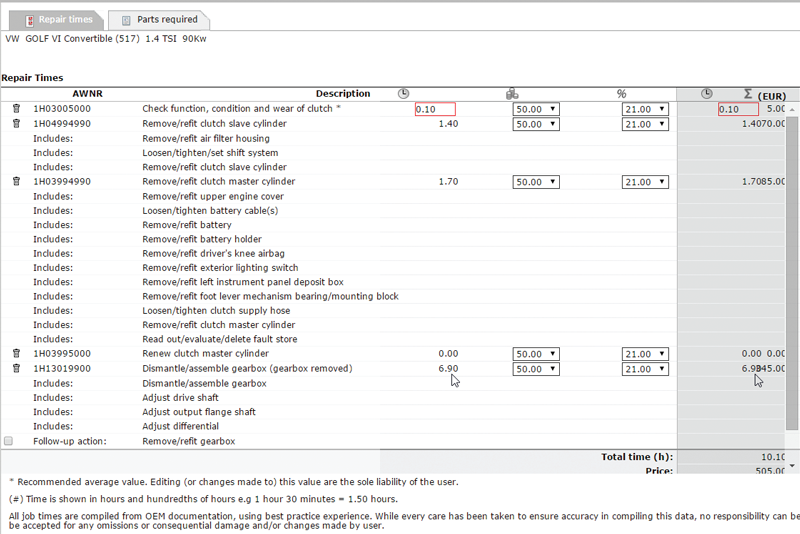Delete the 1H03995000 renew master cylinder row

pyautogui.click(x=16, y=353)
